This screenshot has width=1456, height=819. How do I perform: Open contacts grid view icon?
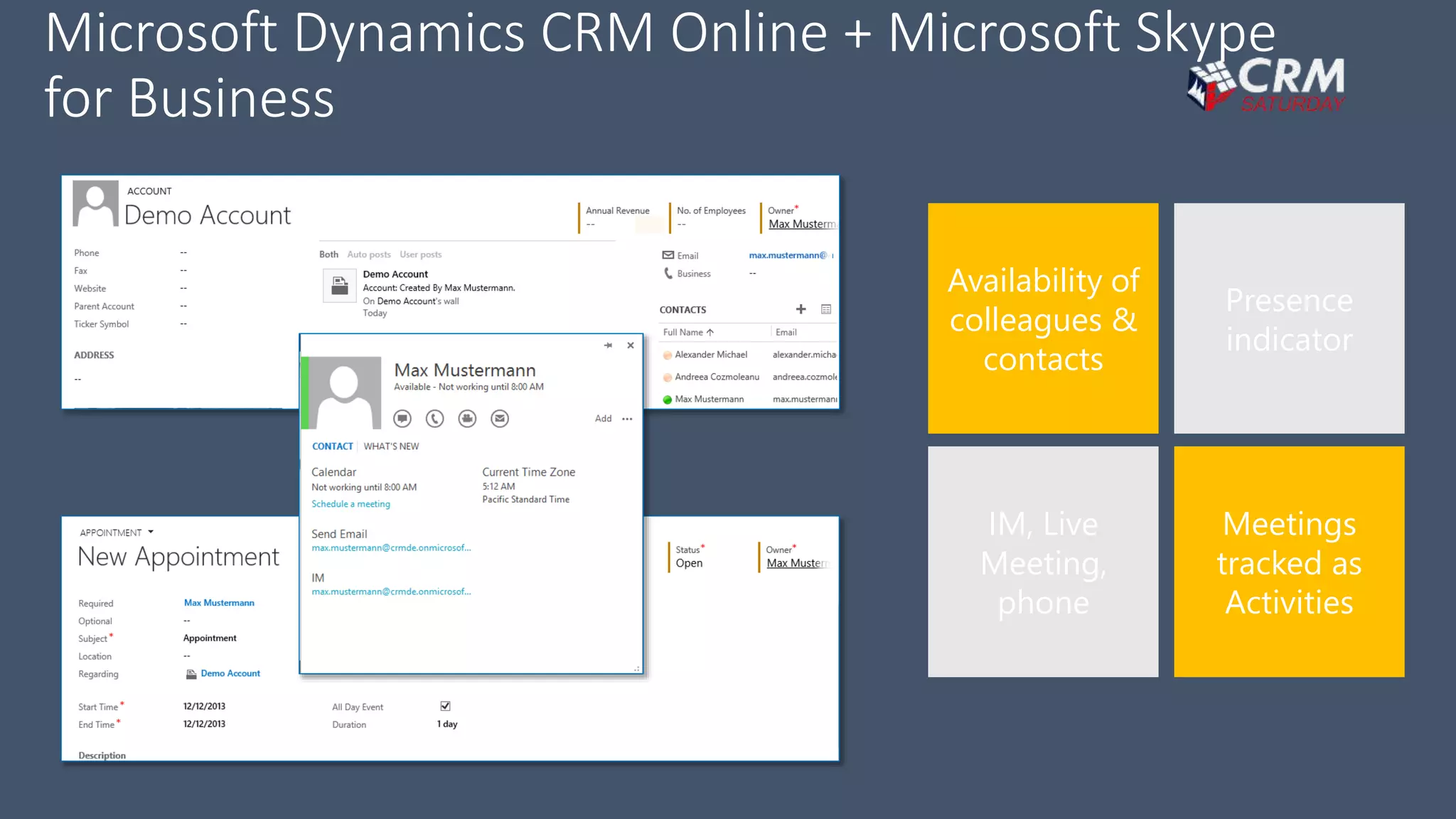pyautogui.click(x=826, y=309)
